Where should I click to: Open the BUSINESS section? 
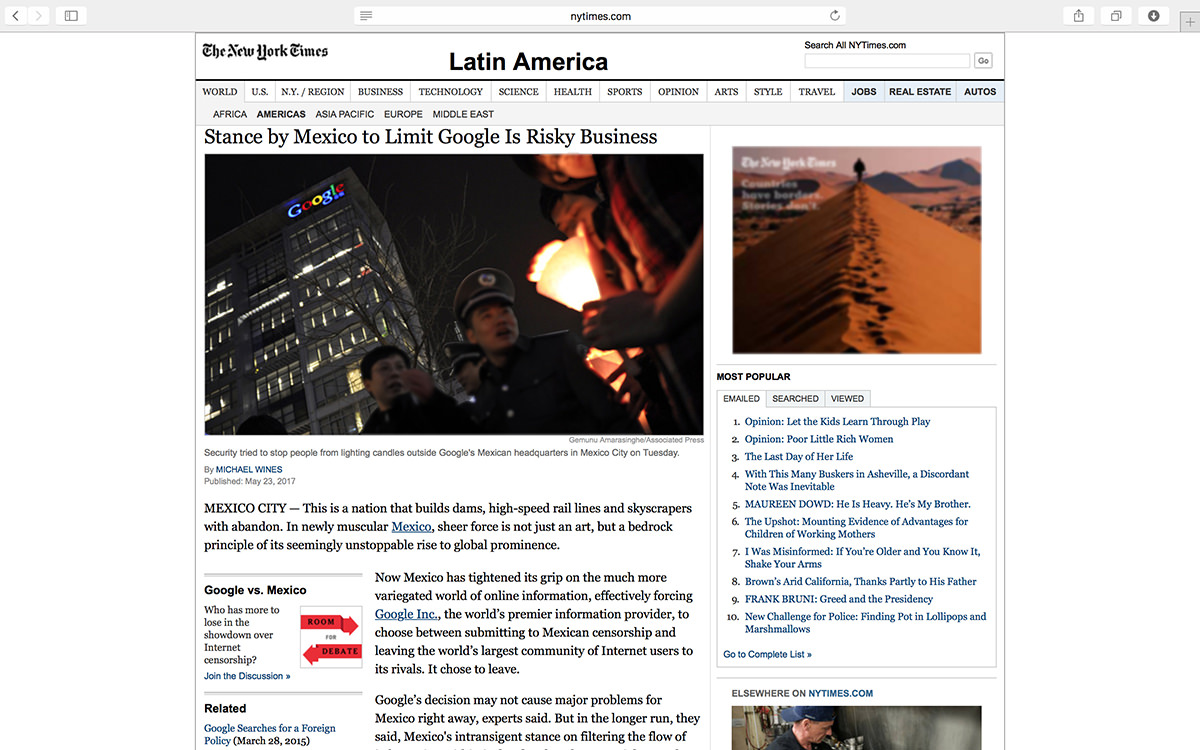[x=381, y=92]
